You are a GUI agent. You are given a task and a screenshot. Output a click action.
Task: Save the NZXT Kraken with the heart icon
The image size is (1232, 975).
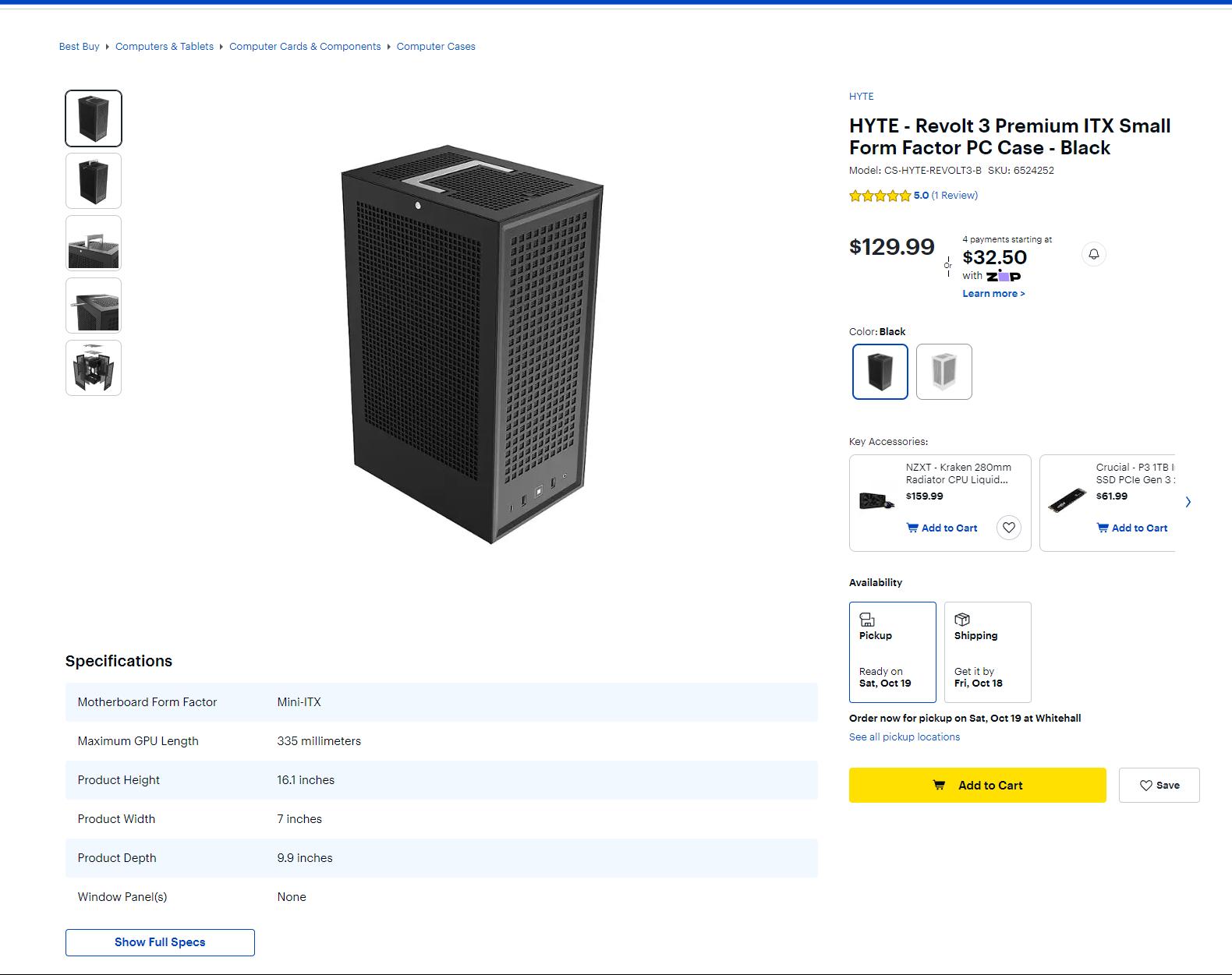pyautogui.click(x=1009, y=528)
